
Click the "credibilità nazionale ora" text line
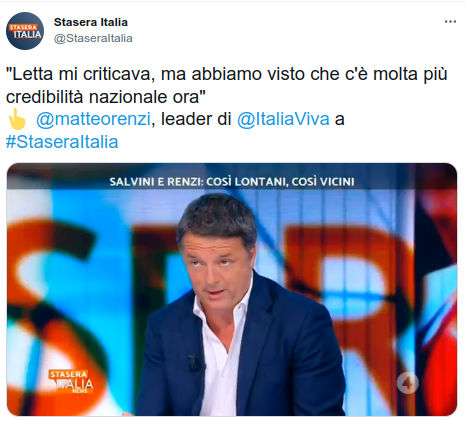pos(105,97)
